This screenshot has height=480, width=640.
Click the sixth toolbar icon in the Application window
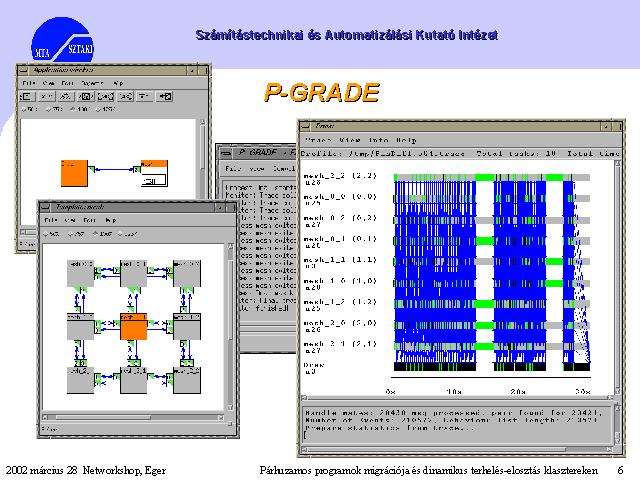[x=125, y=96]
